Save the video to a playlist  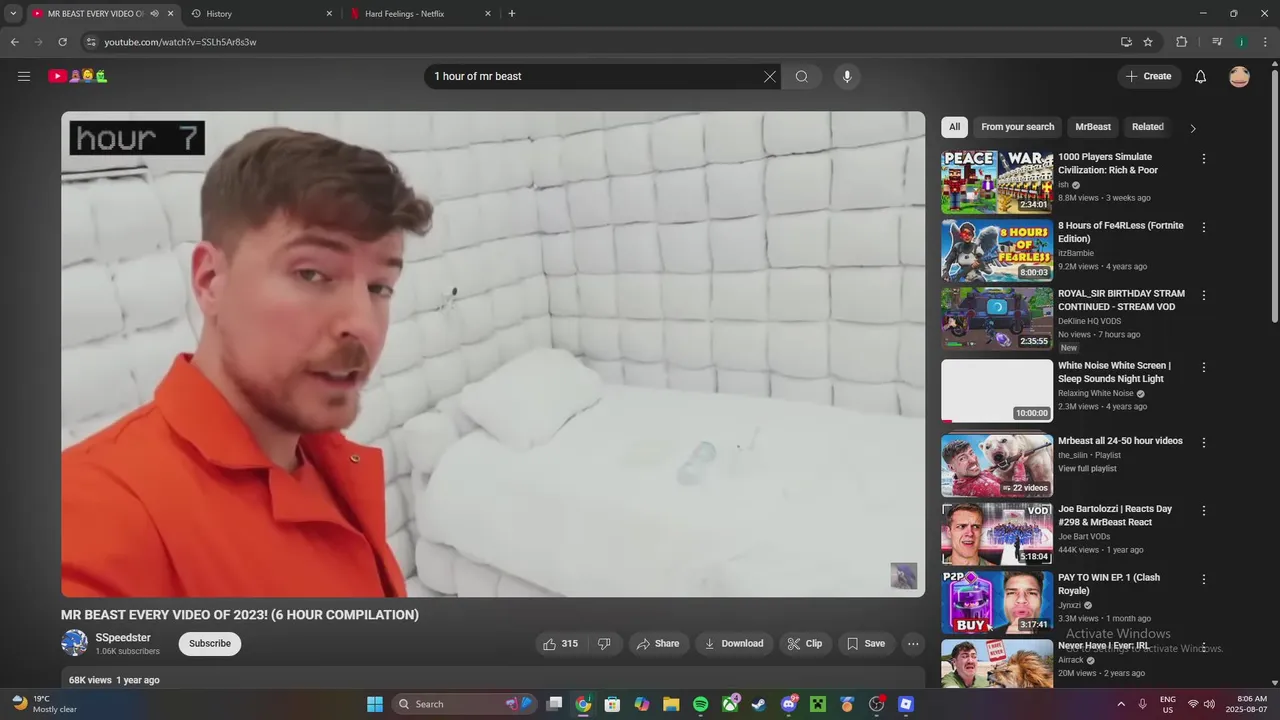pos(866,644)
